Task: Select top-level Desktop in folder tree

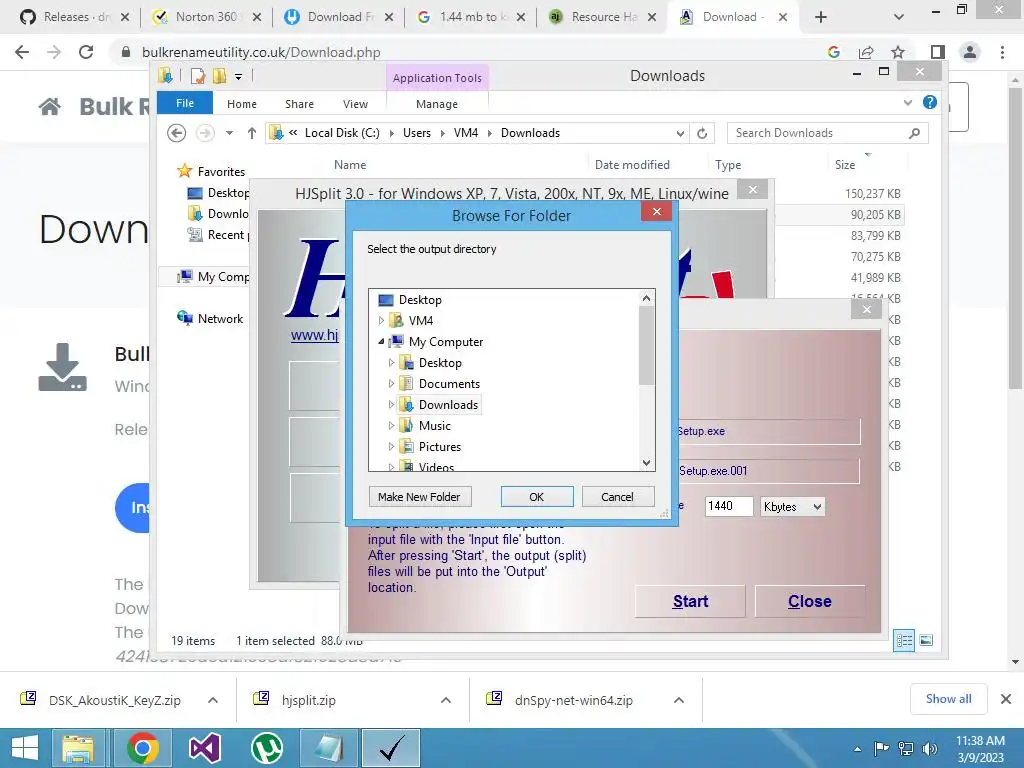Action: click(420, 300)
